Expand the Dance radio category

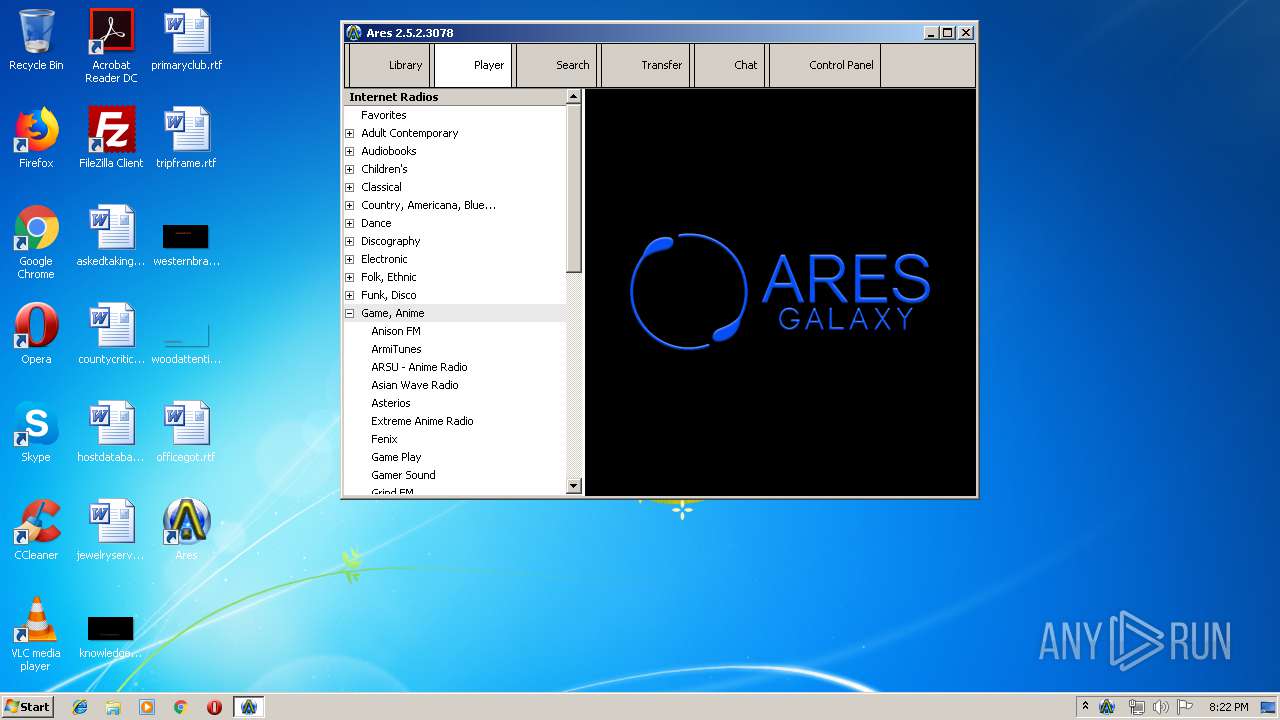pyautogui.click(x=350, y=223)
